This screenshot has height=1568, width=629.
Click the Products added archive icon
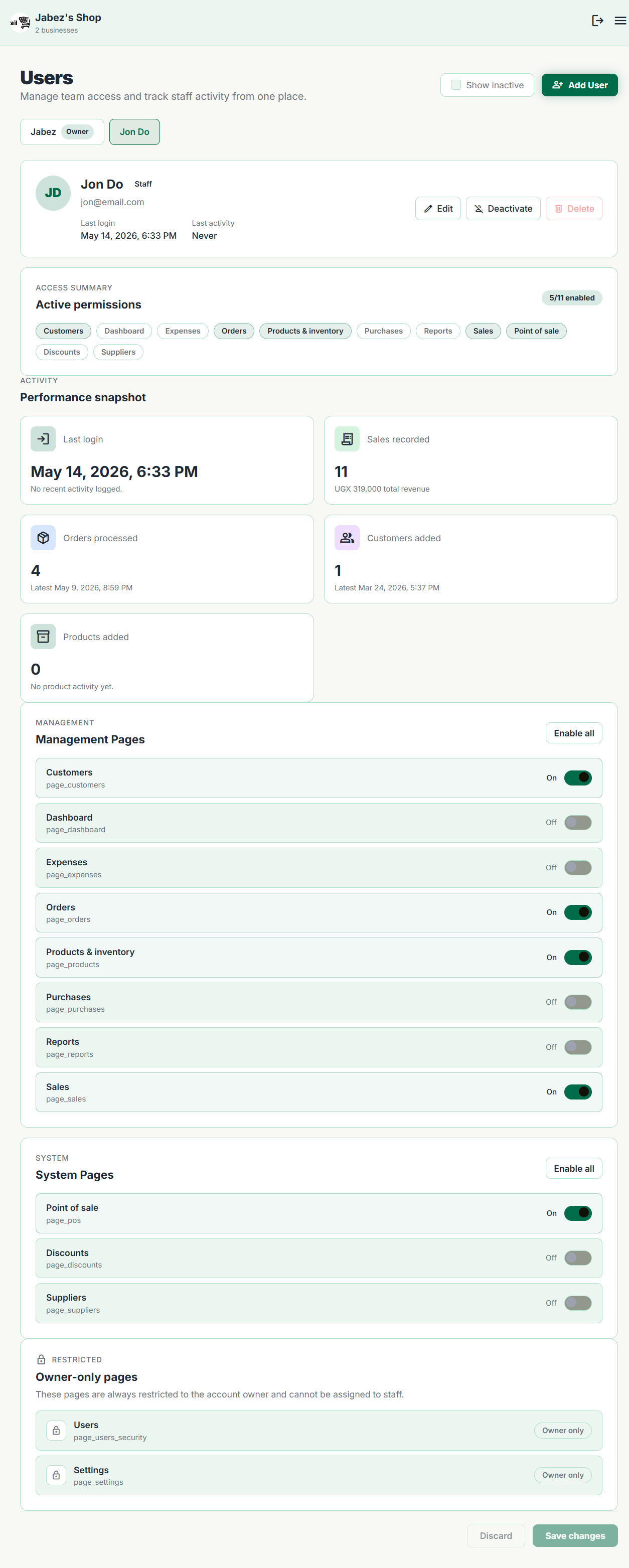coord(43,636)
